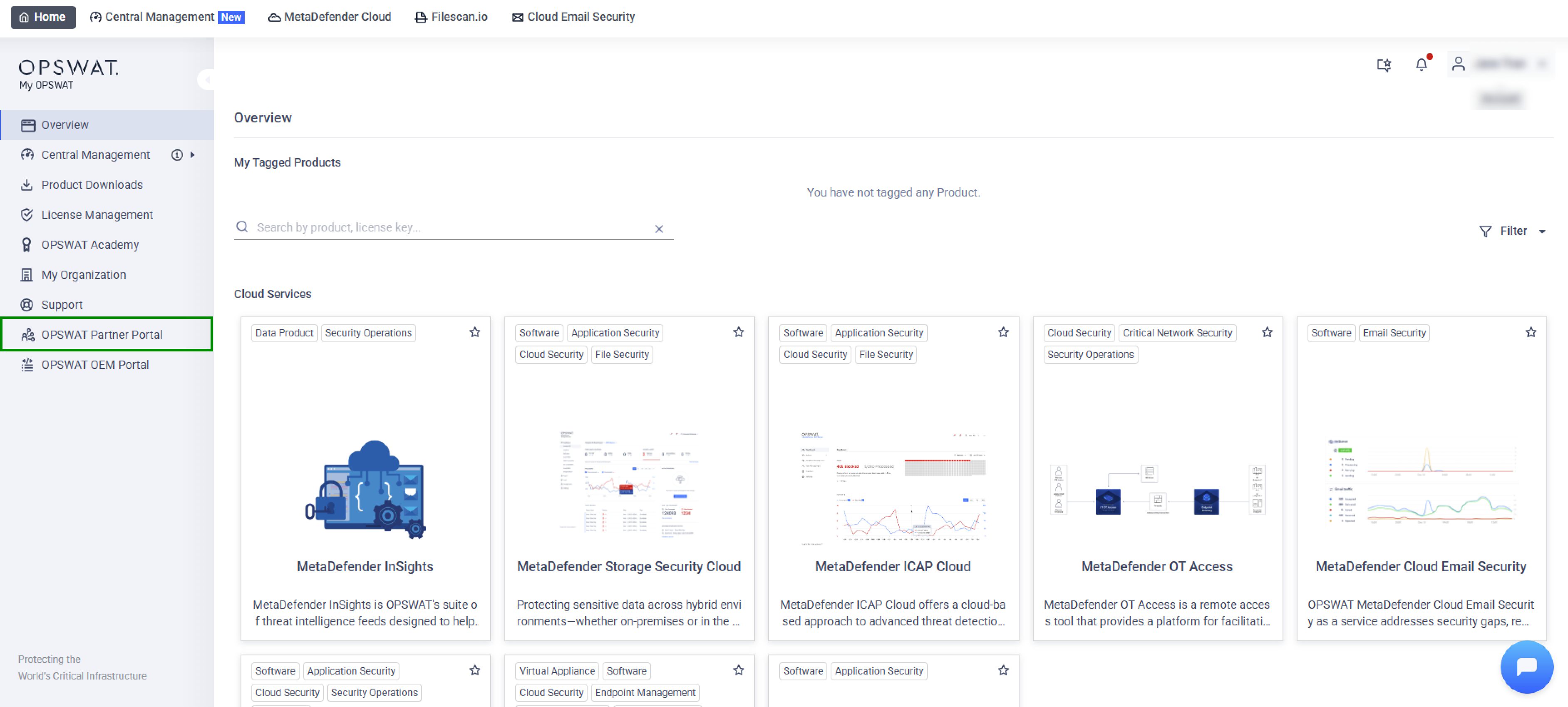The image size is (1568, 707).
Task: Expand Central Management submenu arrow
Action: point(192,154)
